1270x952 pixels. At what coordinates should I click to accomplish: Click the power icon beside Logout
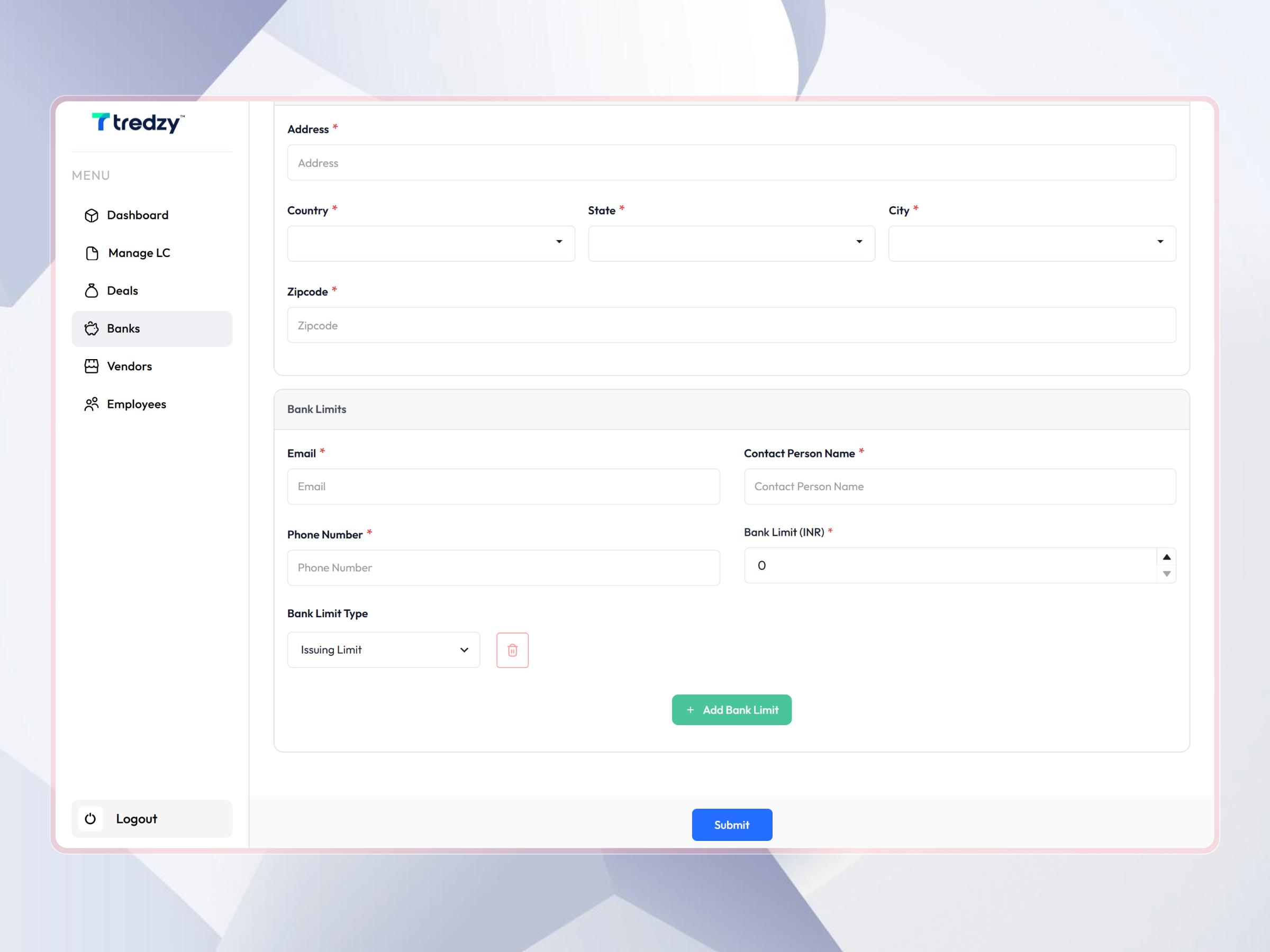tap(90, 819)
